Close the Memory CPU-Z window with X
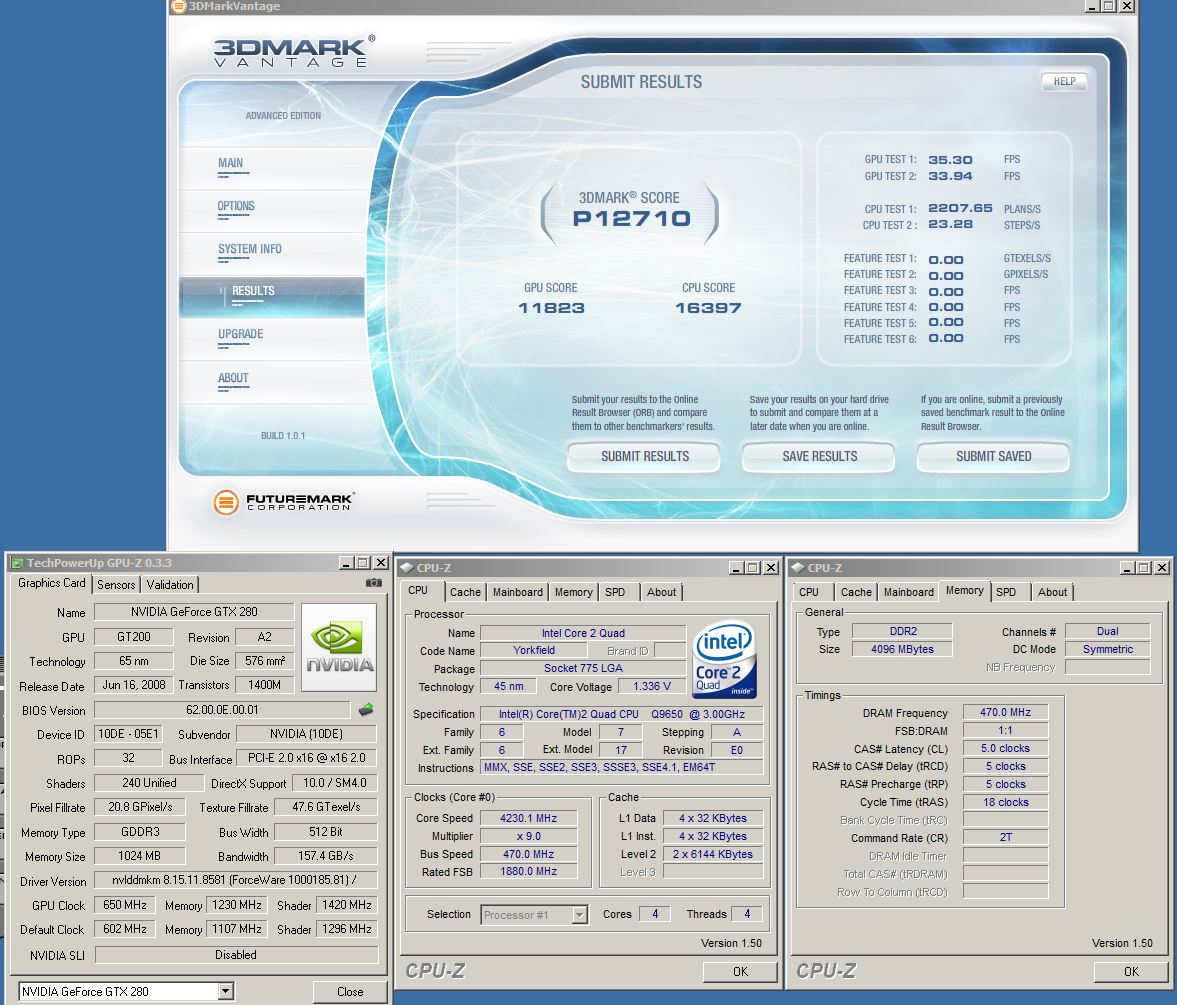This screenshot has height=1005, width=1177. [1162, 568]
